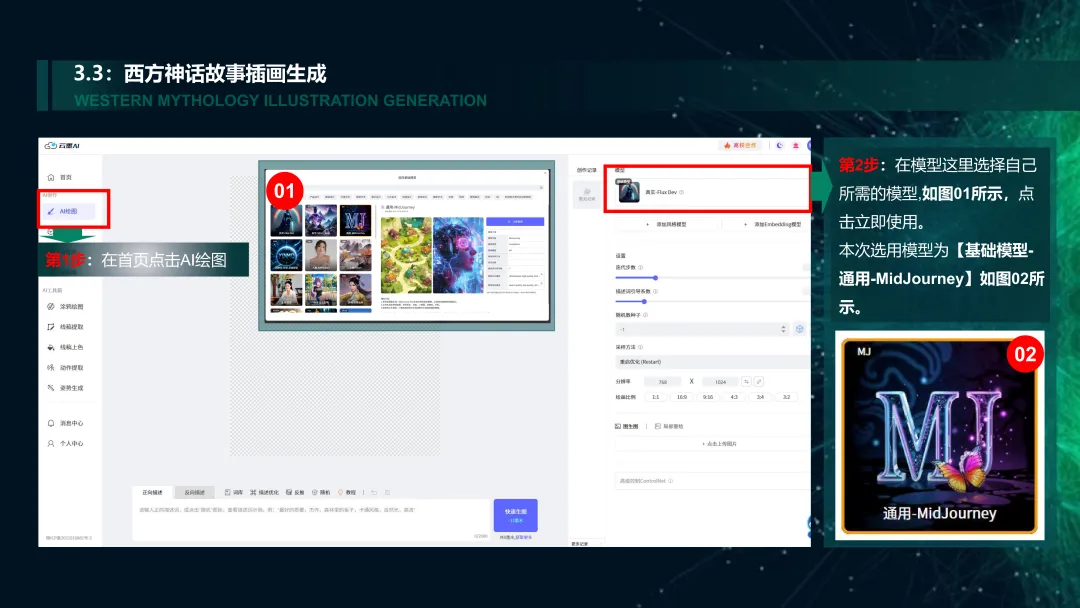Image resolution: width=1080 pixels, height=608 pixels.
Task: Open the 姿势生成 pose generation tool
Action: (65, 388)
